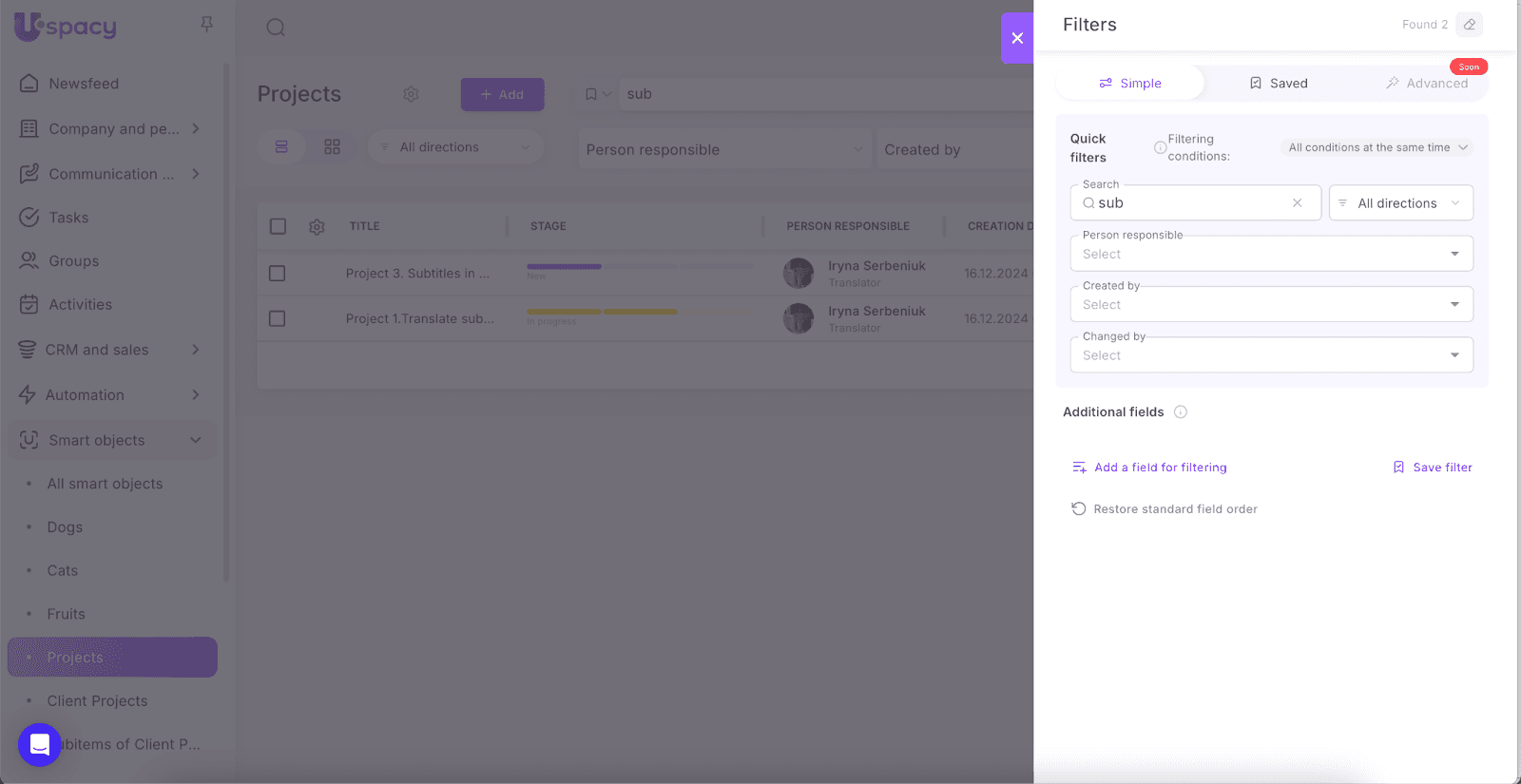Tick the Project 1 Translate checkbox

click(278, 319)
